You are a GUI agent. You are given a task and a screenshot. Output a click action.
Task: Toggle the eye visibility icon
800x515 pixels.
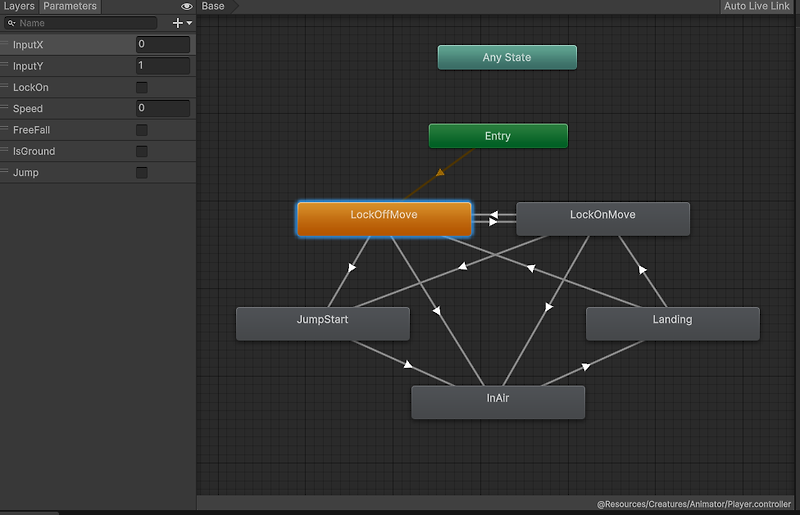(187, 6)
